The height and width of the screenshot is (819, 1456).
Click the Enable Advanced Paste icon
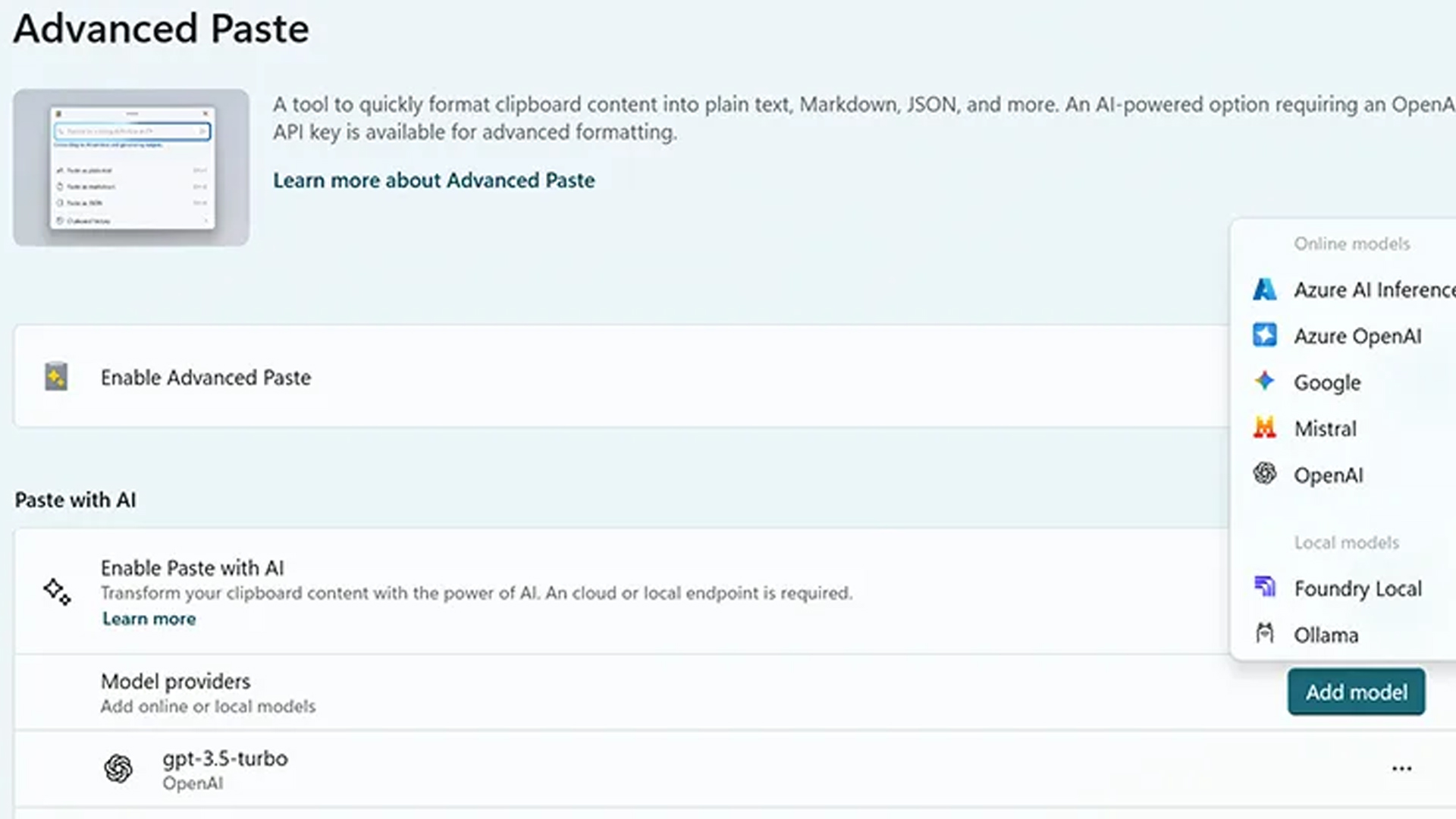click(56, 377)
